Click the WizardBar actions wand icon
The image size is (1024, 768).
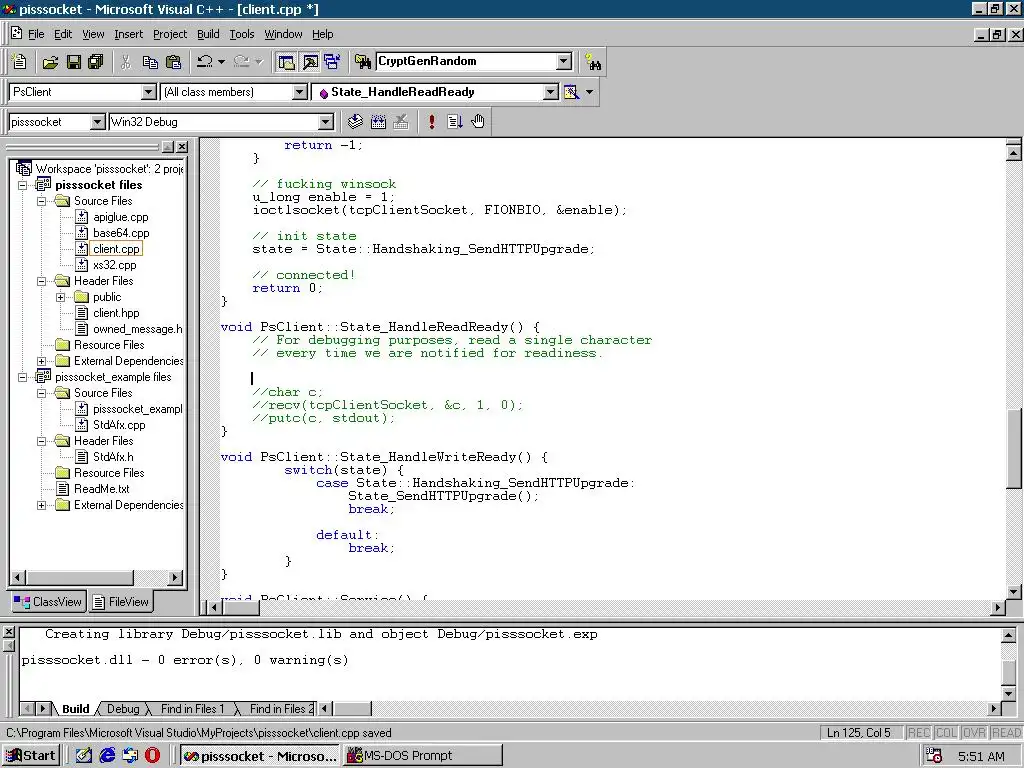point(571,92)
